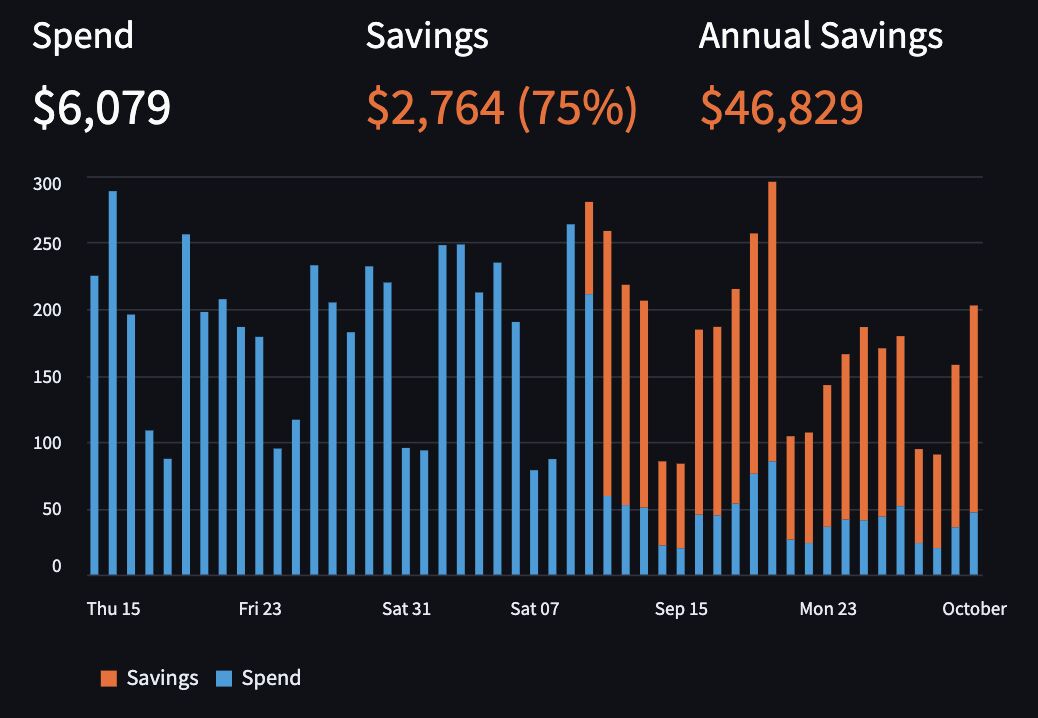1038x718 pixels.
Task: Click the tallest orange savings bar near 300
Action: coord(772,322)
